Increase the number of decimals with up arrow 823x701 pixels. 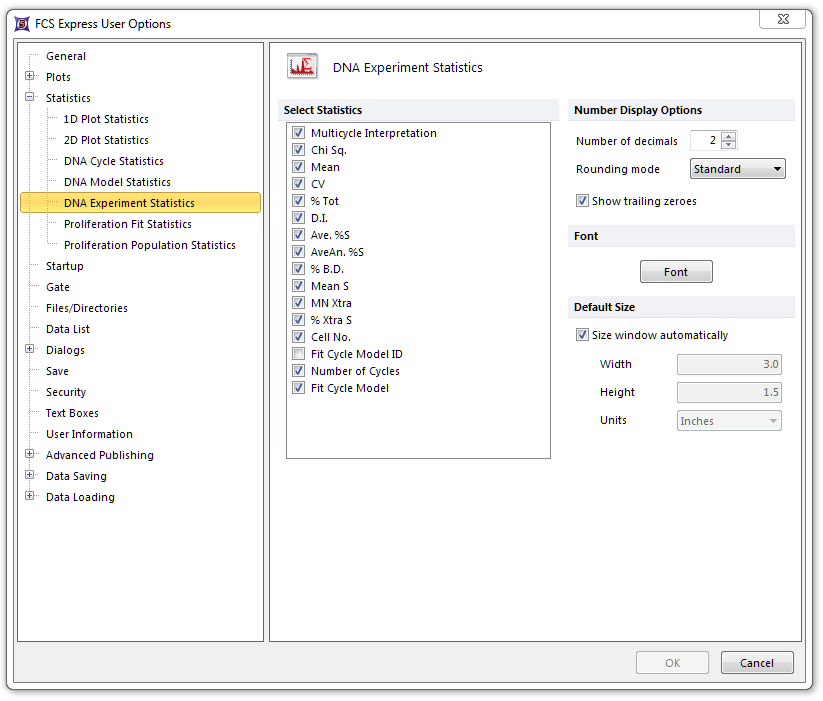coord(729,137)
